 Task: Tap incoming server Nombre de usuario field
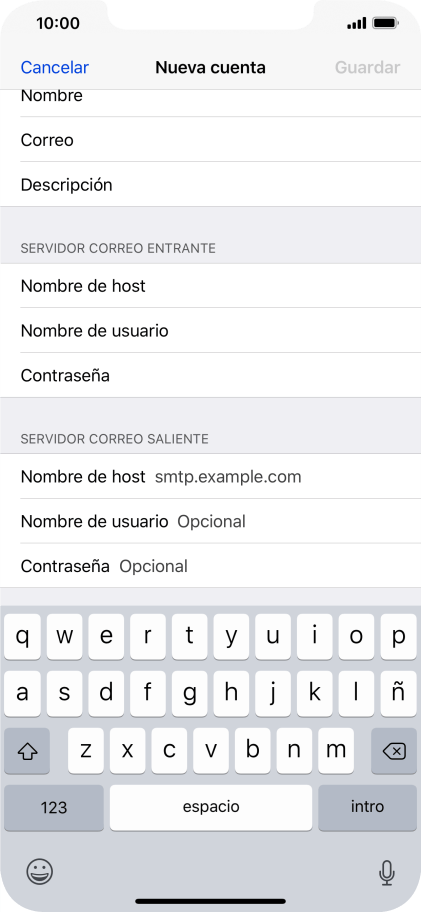(x=210, y=330)
